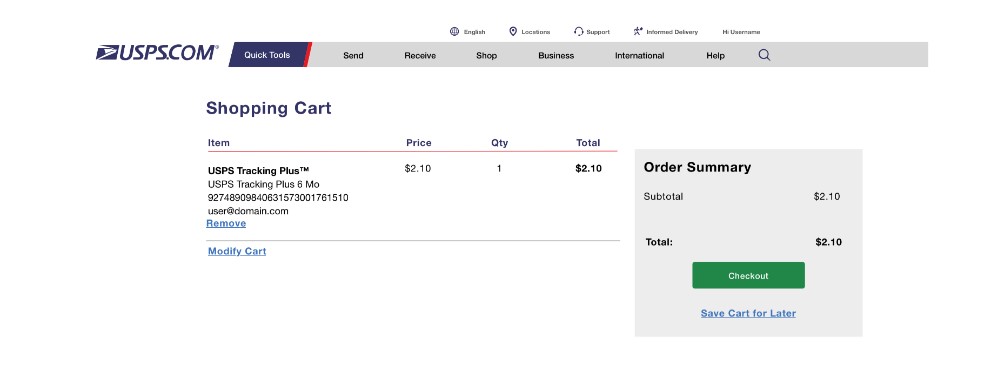Open the Help menu
The width and height of the screenshot is (998, 389).
715,55
